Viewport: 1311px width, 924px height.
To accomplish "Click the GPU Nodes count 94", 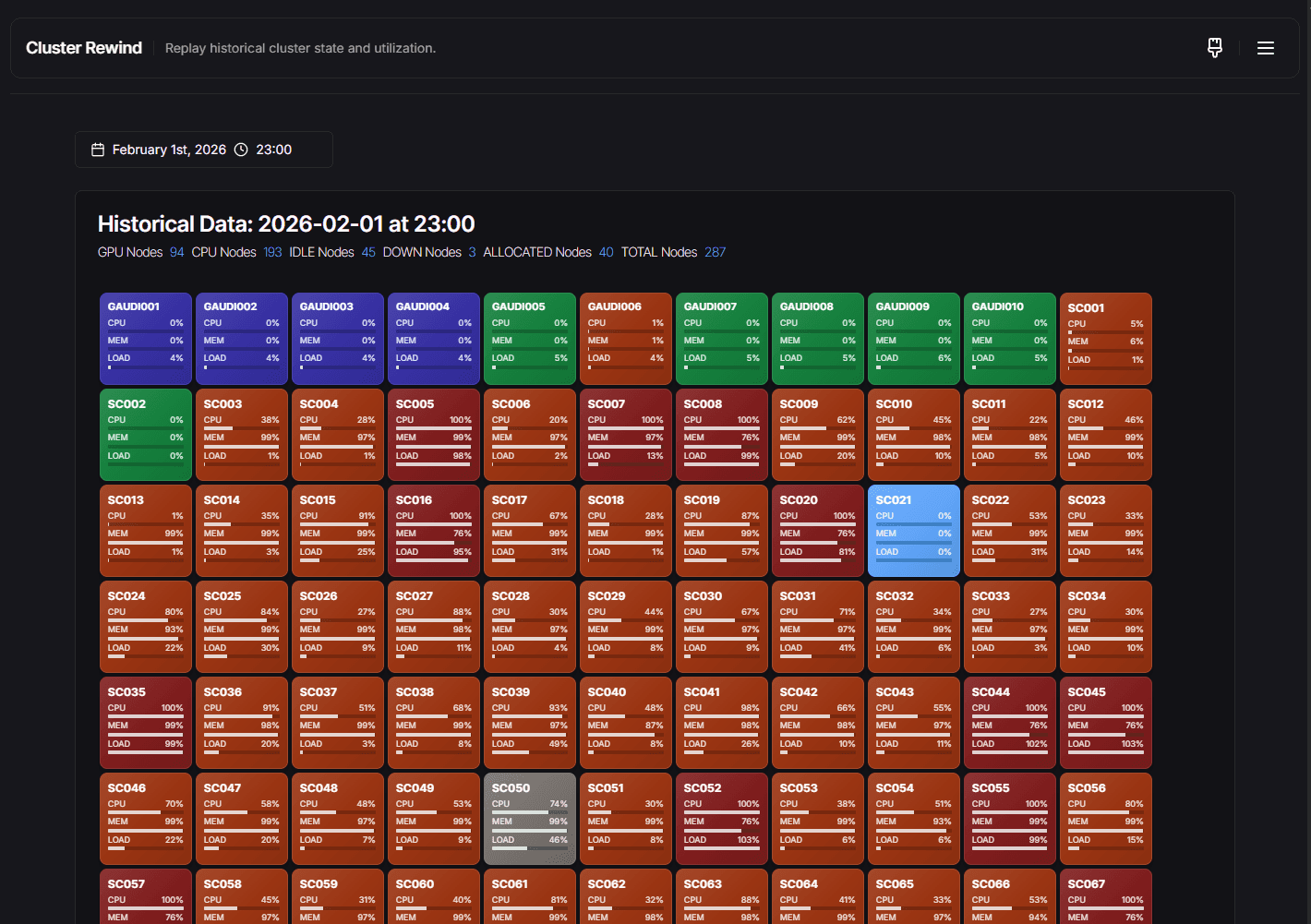I will (x=177, y=252).
